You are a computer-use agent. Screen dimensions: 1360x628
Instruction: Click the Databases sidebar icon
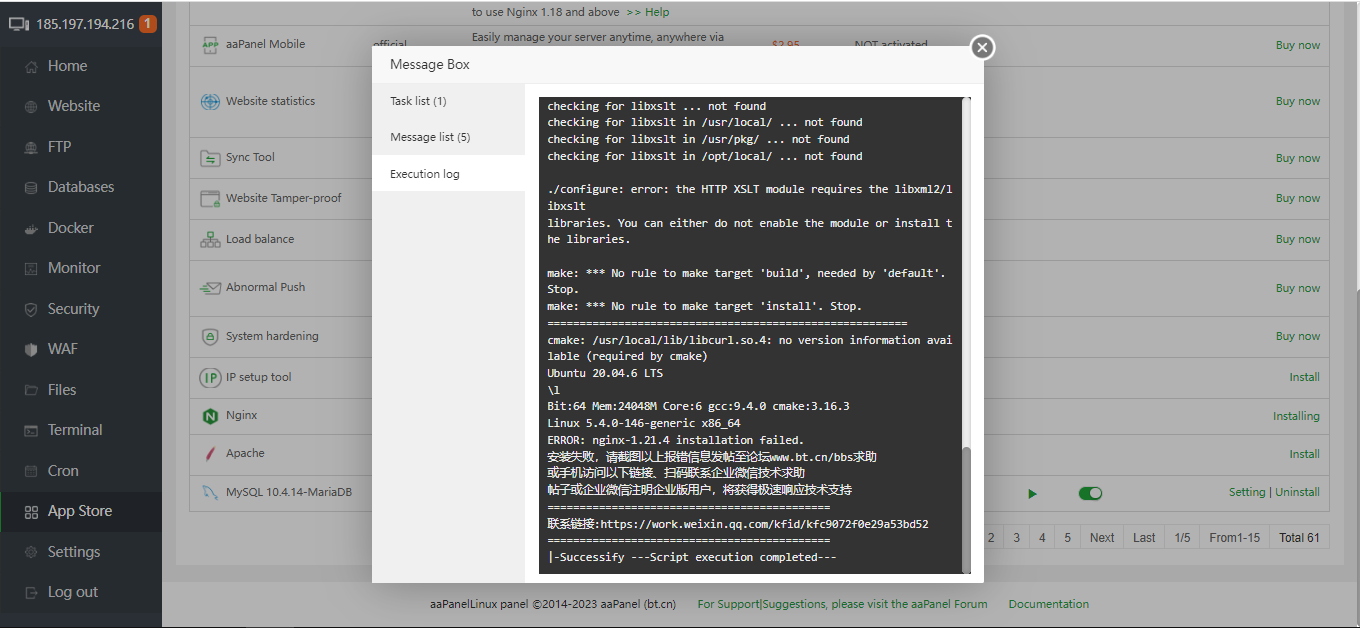pos(30,188)
